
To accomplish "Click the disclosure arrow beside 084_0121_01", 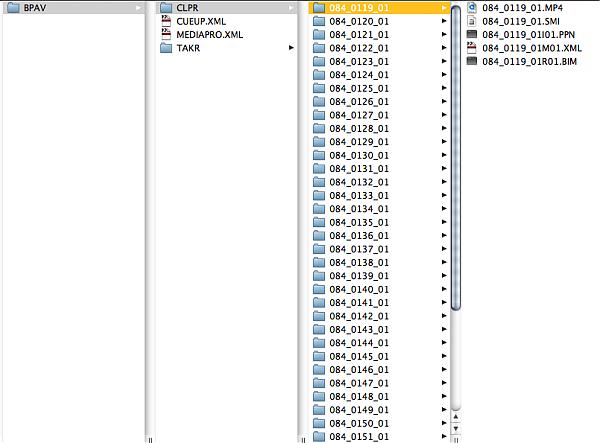I will tap(444, 34).
